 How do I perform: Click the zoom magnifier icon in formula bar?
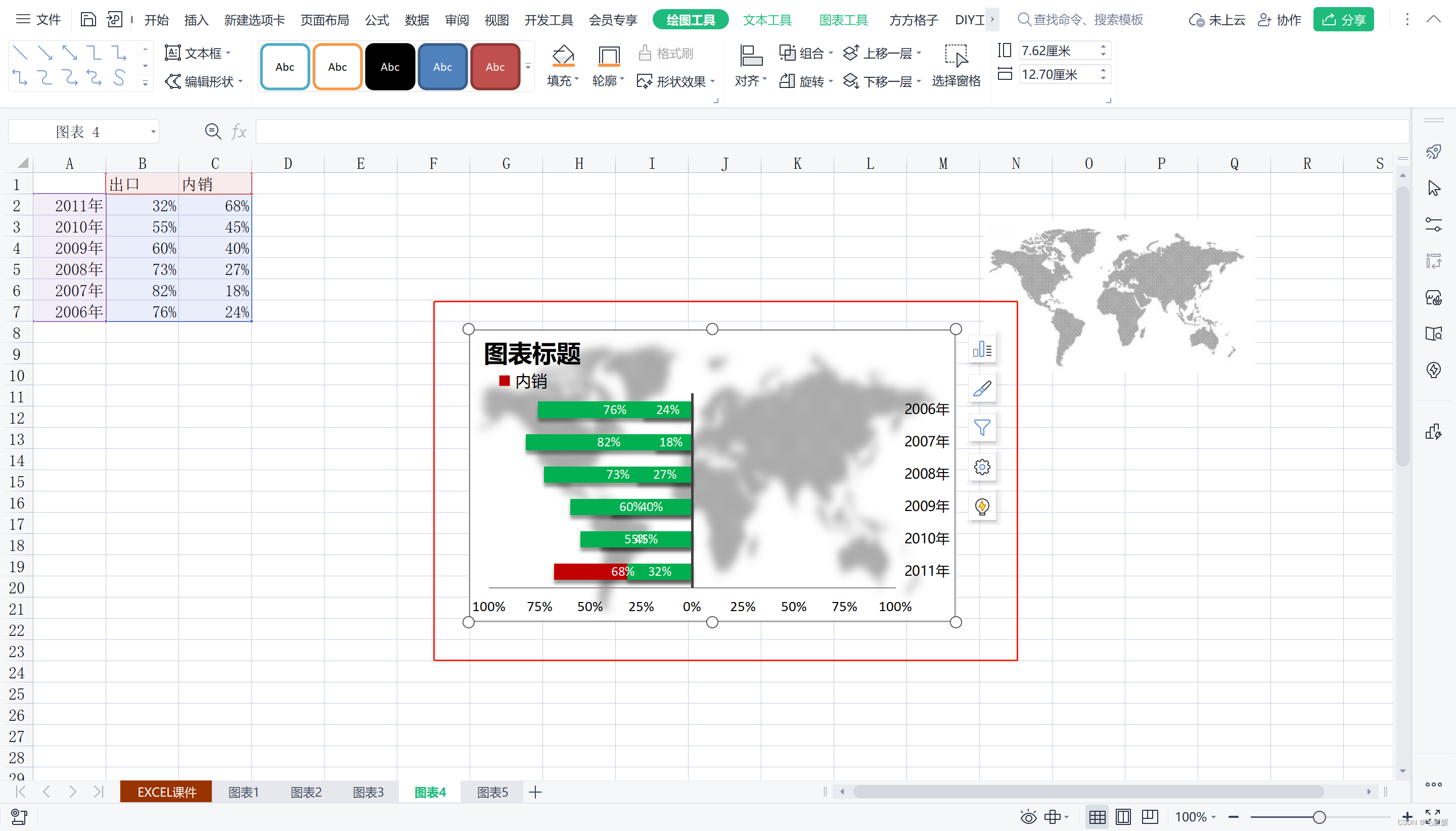click(x=213, y=132)
